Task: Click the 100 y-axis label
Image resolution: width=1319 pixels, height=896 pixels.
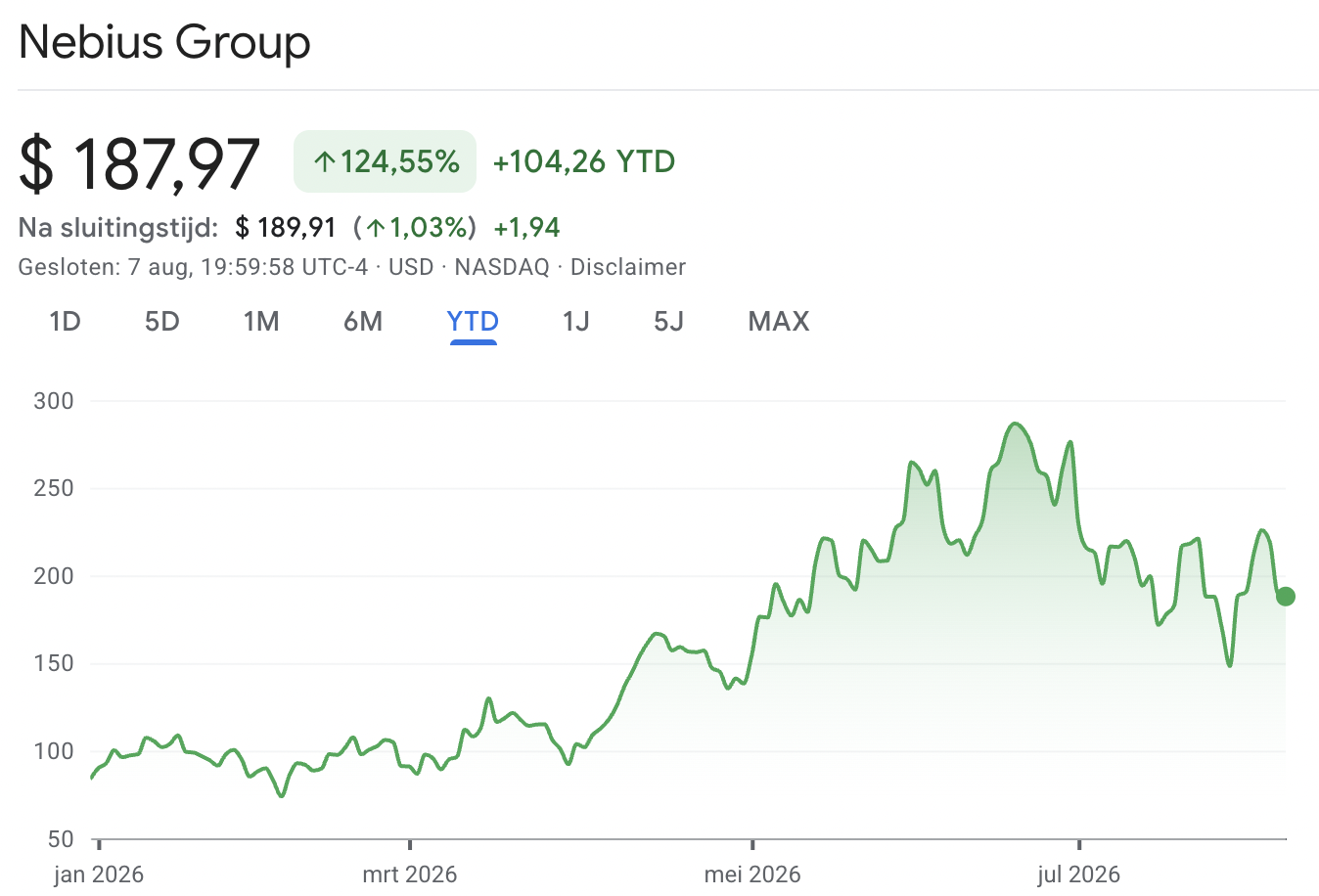Action: (54, 751)
